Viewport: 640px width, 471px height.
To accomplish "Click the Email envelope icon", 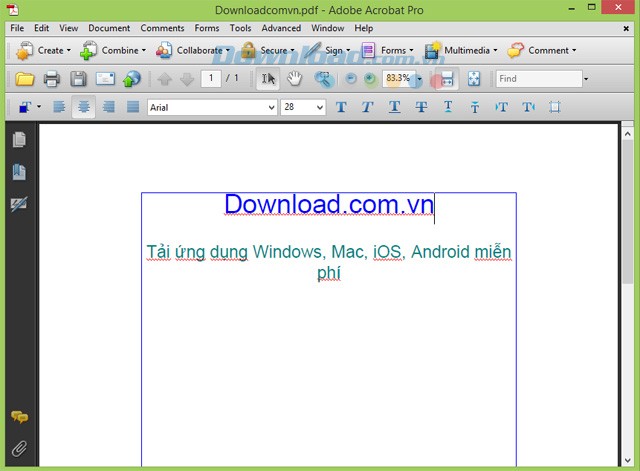I will [105, 79].
